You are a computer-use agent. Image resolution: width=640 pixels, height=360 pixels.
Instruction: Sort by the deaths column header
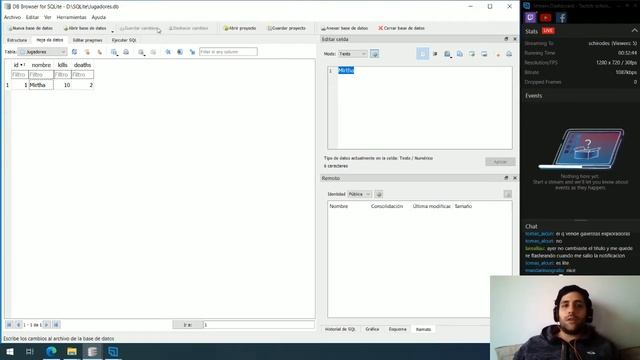tap(82, 65)
